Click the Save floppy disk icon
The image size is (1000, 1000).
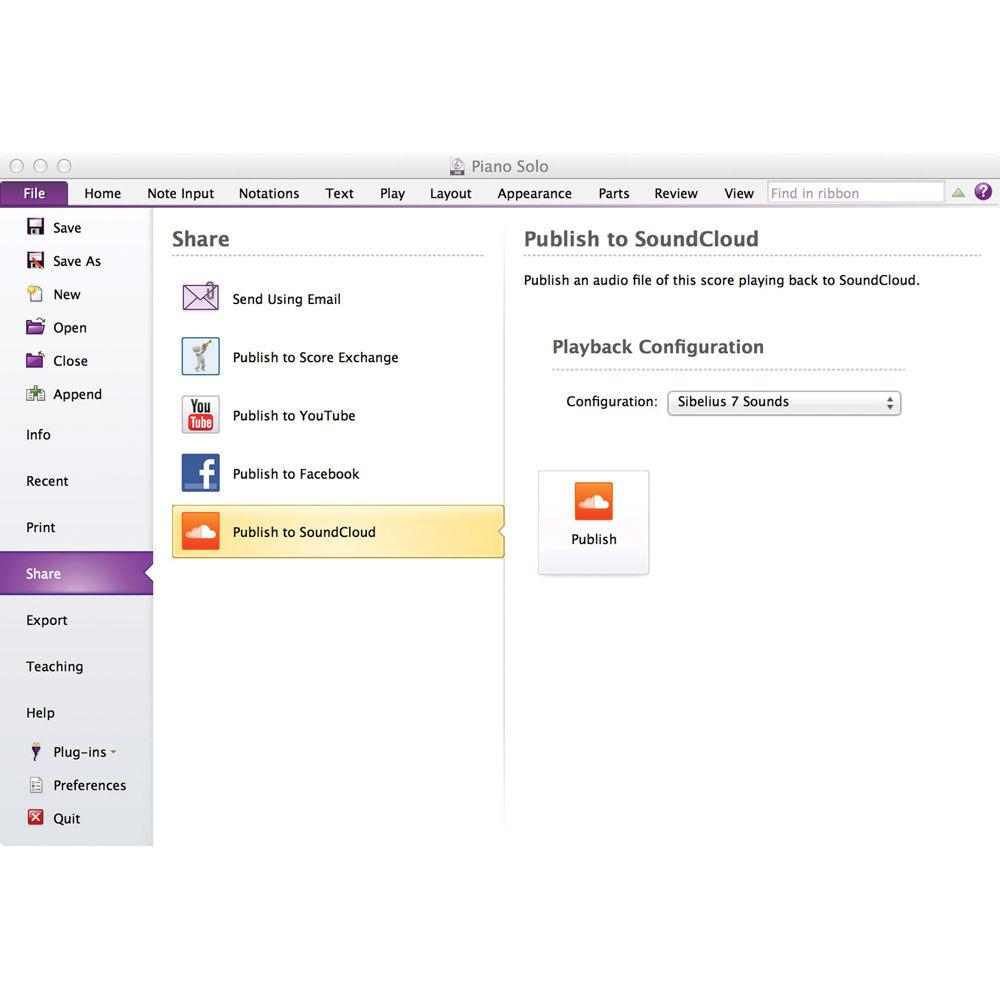(35, 227)
